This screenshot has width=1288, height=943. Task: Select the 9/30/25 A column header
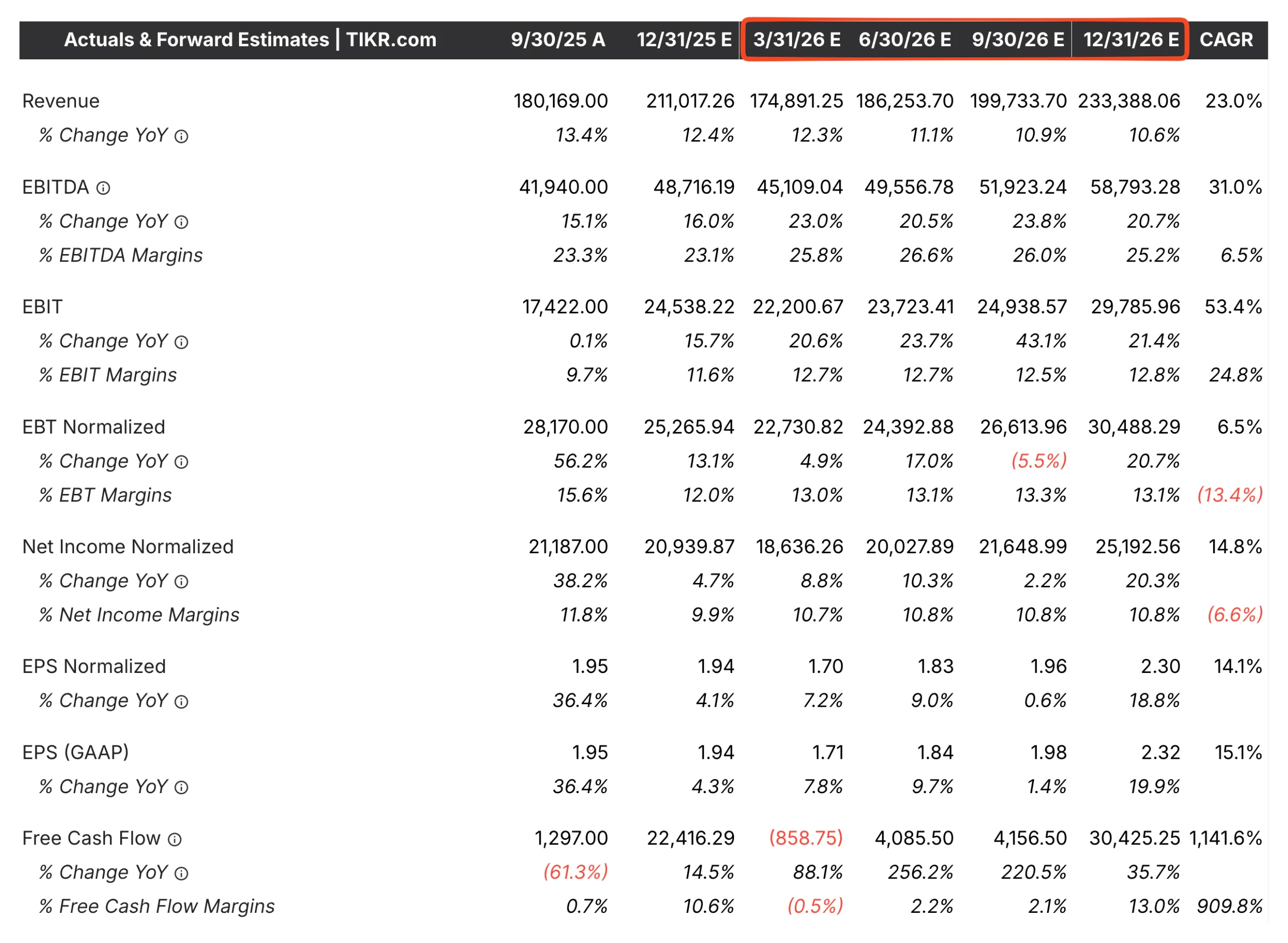tap(557, 40)
